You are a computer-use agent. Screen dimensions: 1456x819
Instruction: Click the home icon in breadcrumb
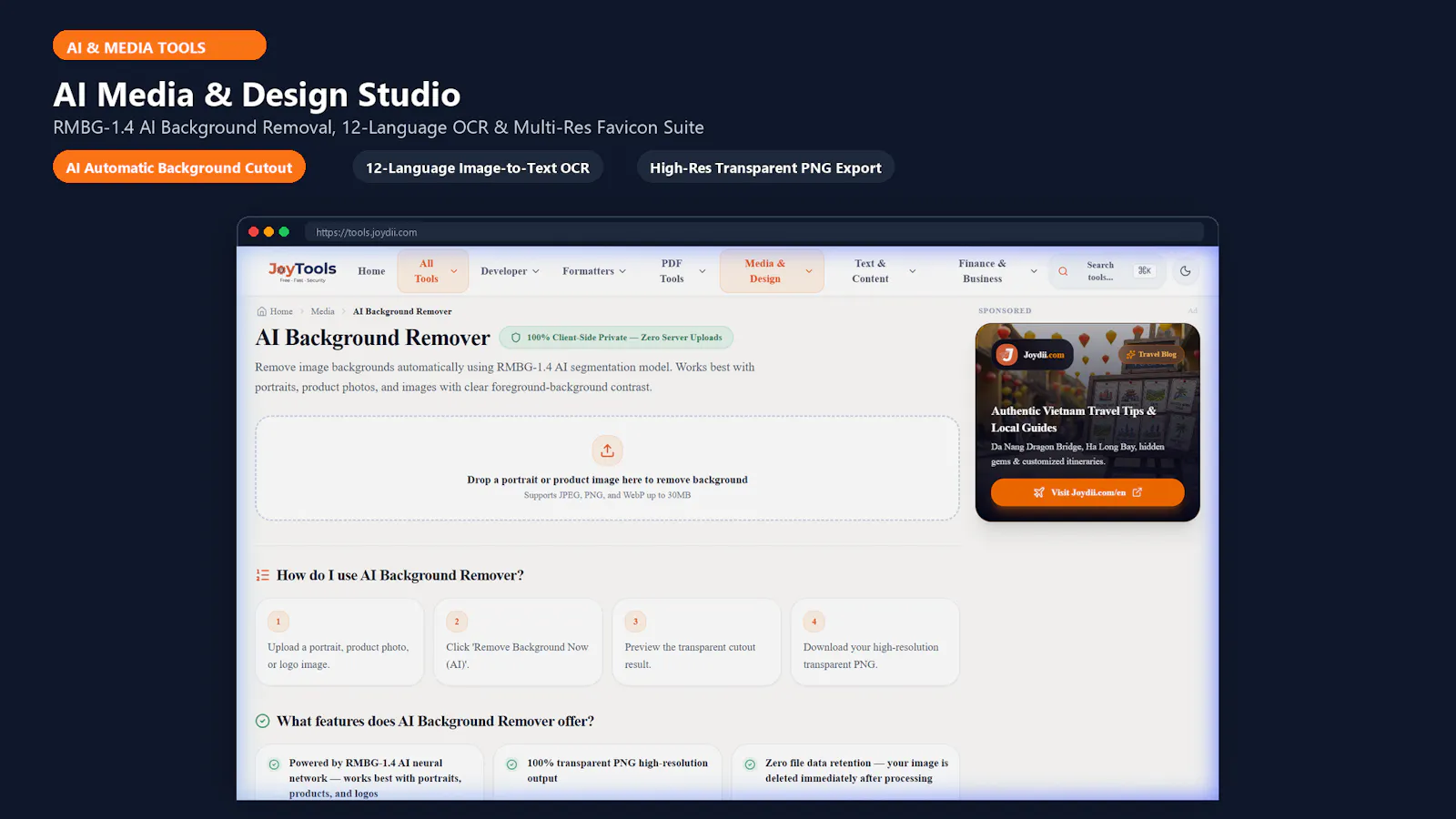[x=262, y=311]
